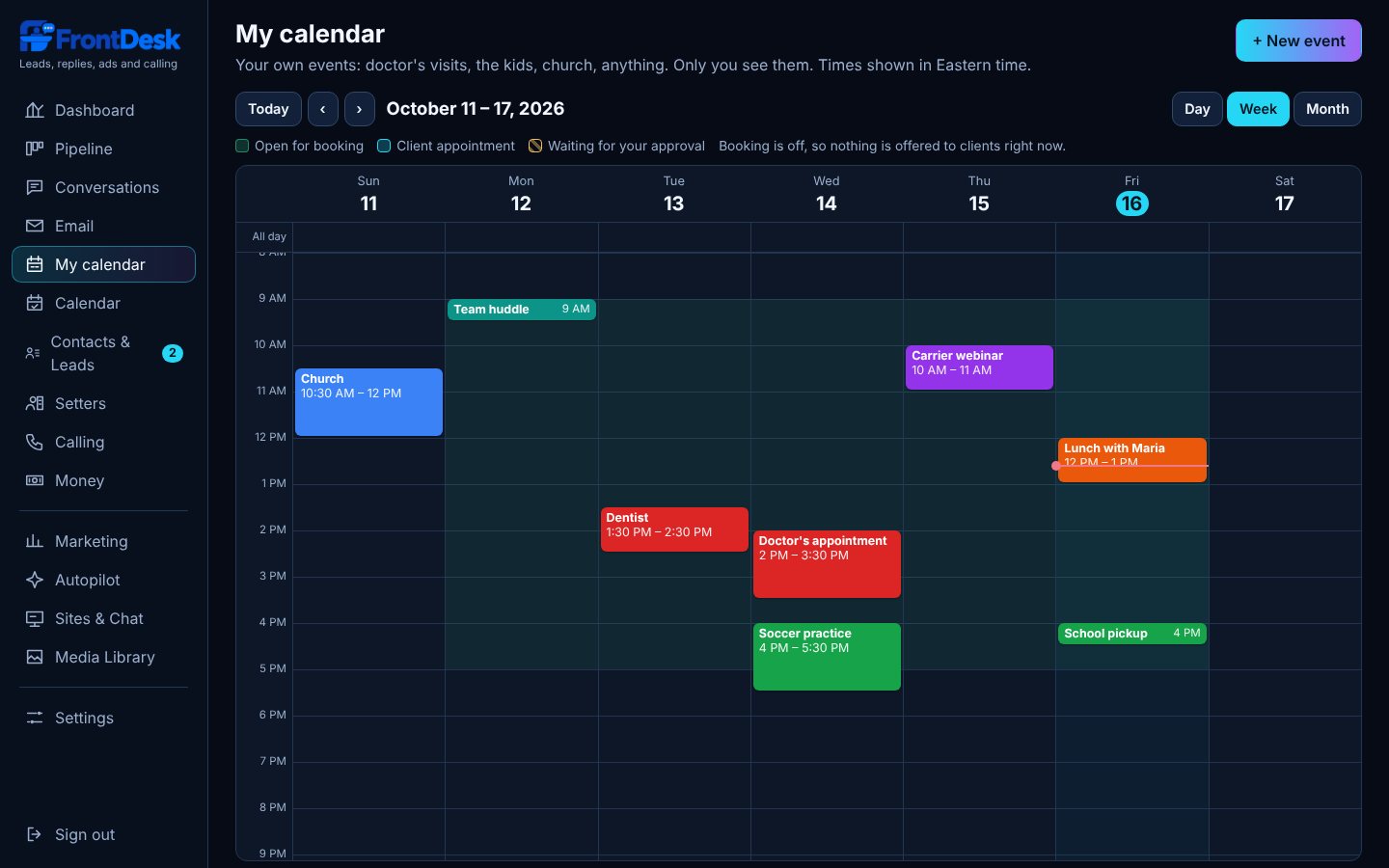Open the Team huddle event

point(522,310)
